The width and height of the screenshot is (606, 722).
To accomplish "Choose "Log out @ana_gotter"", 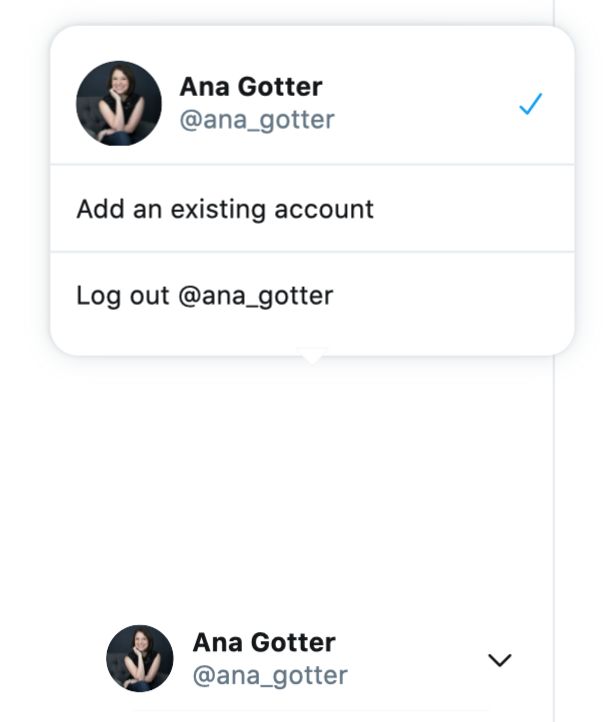I will pyautogui.click(x=312, y=295).
